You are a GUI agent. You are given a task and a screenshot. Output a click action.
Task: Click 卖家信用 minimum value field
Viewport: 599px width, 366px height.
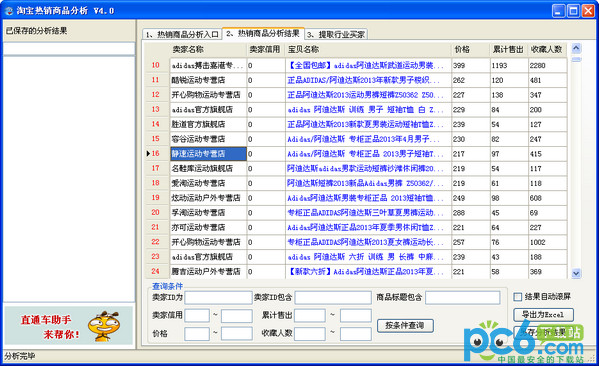tap(197, 316)
